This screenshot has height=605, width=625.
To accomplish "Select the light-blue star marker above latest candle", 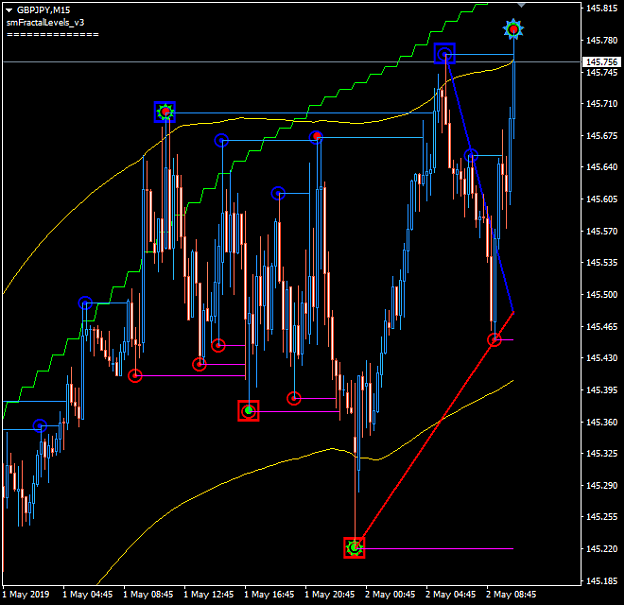I will pos(513,29).
